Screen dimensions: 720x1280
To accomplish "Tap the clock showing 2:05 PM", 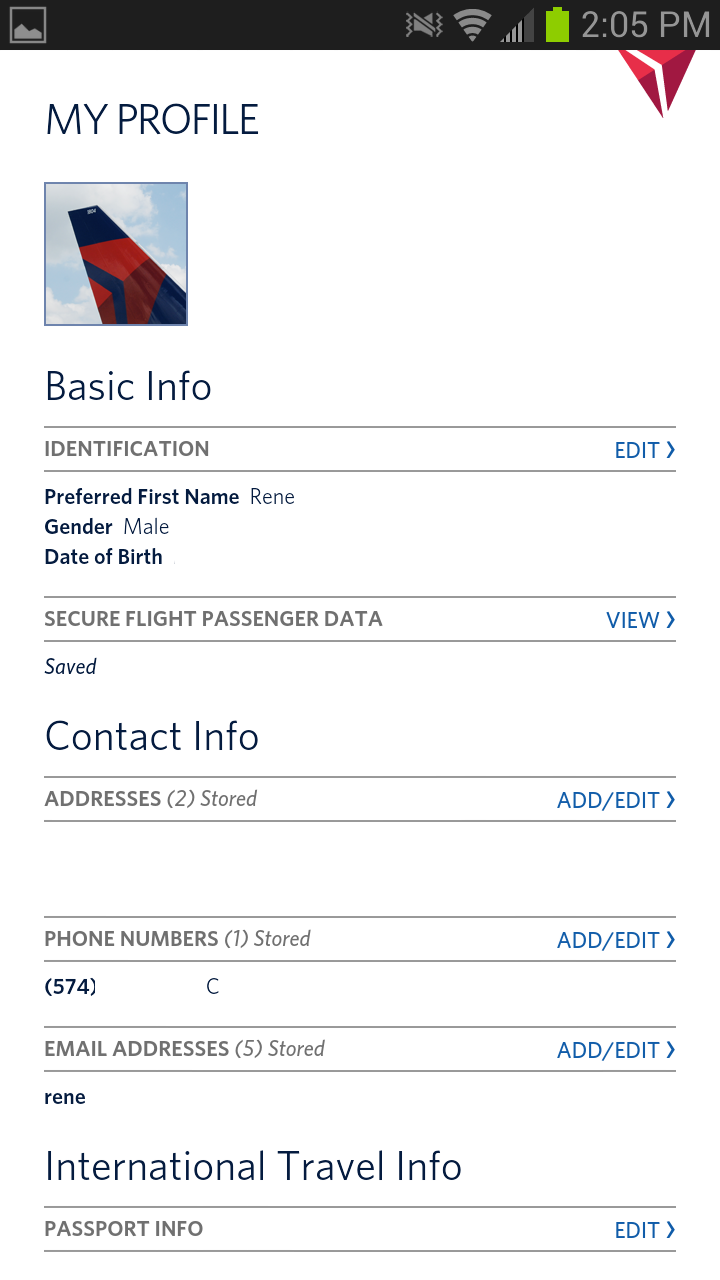I will (x=644, y=25).
